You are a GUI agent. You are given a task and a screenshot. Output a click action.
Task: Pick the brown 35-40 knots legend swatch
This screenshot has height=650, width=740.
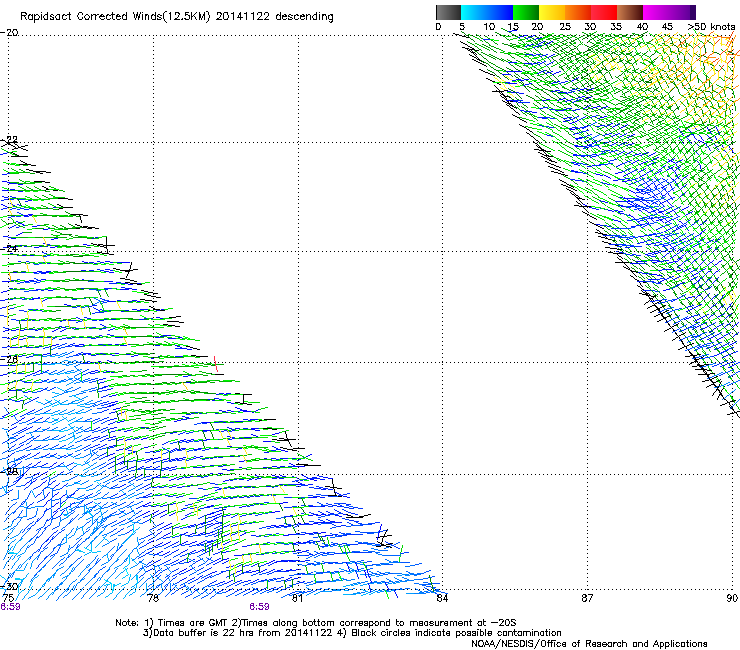630,12
